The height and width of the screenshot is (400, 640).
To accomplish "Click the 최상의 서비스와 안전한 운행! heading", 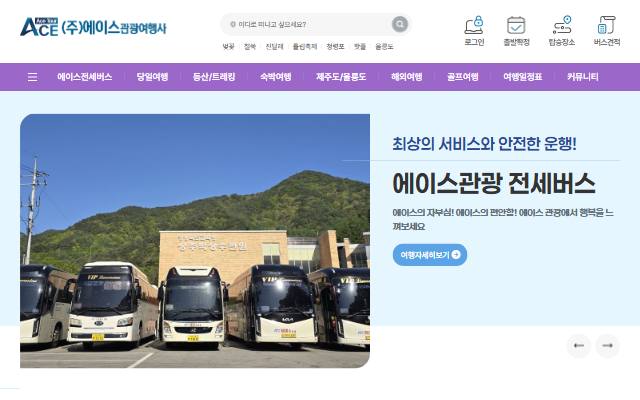I will (484, 144).
